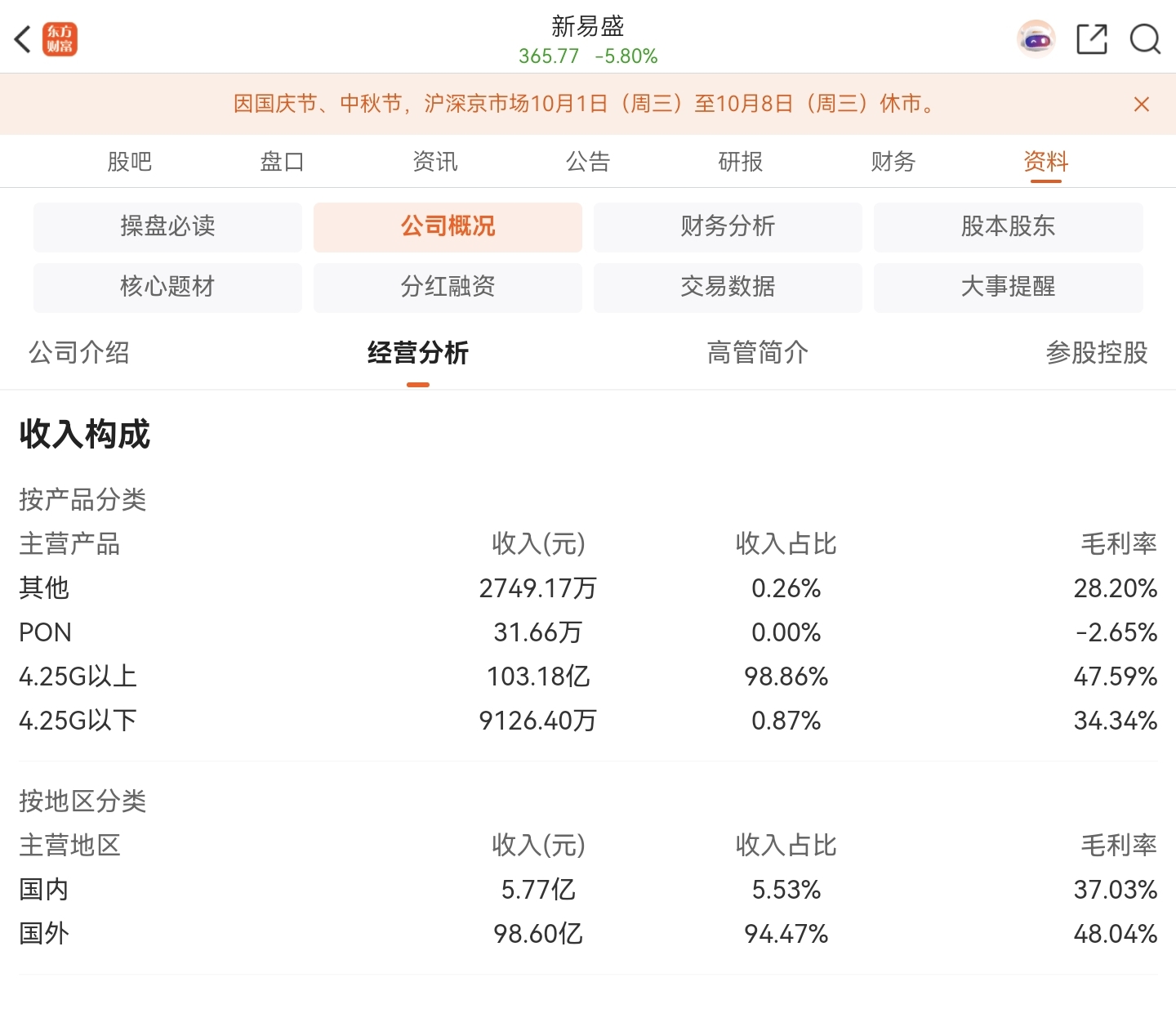
Task: Tap the 4.25G以下 product row name
Action: (78, 721)
